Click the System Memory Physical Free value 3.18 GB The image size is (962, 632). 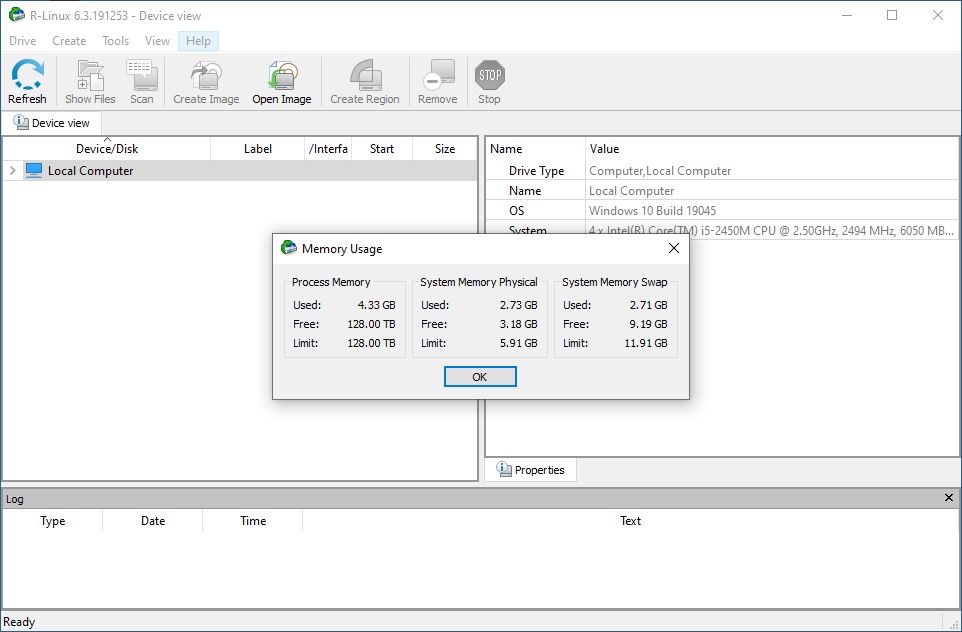[518, 324]
